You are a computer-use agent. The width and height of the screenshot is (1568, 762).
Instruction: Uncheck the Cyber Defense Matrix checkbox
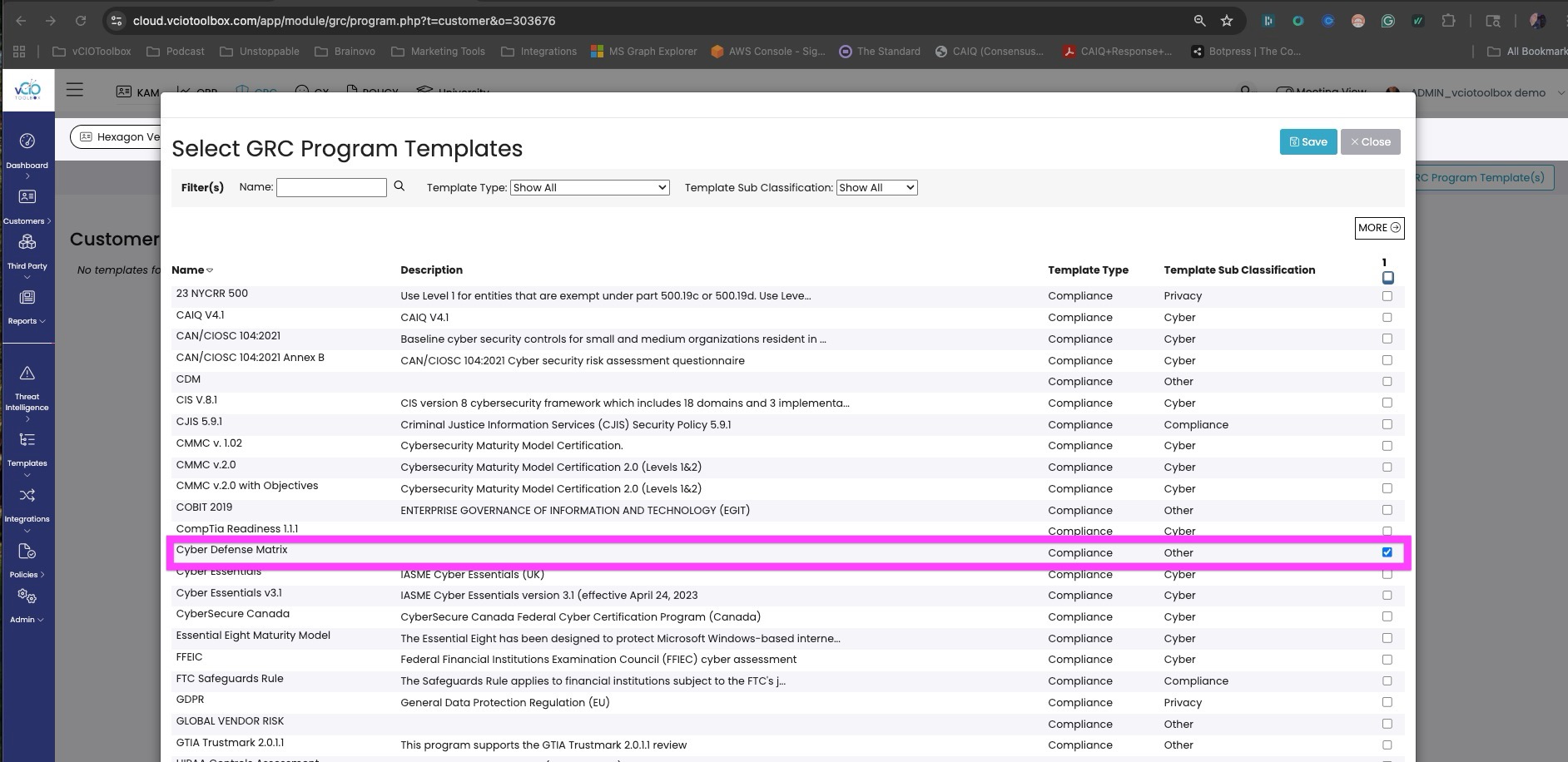pyautogui.click(x=1387, y=552)
